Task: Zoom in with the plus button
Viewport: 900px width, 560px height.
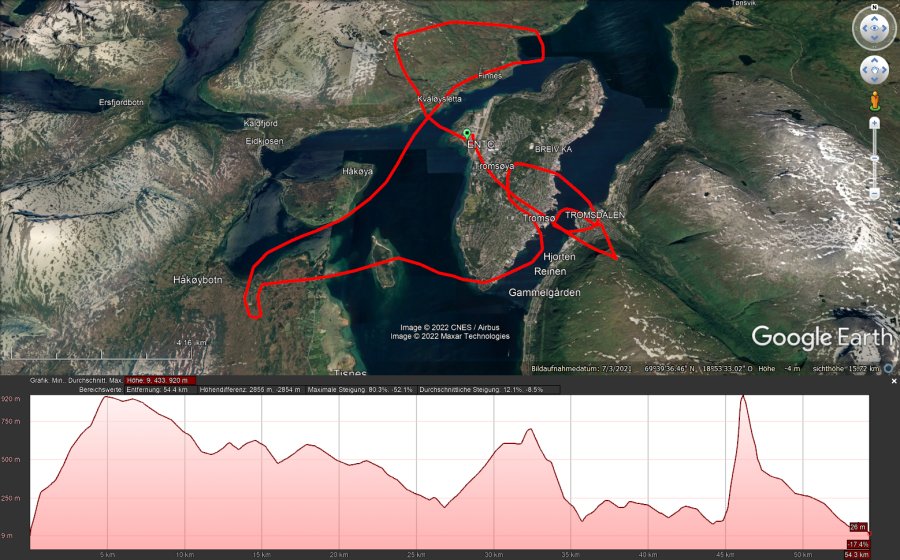Action: (874, 123)
